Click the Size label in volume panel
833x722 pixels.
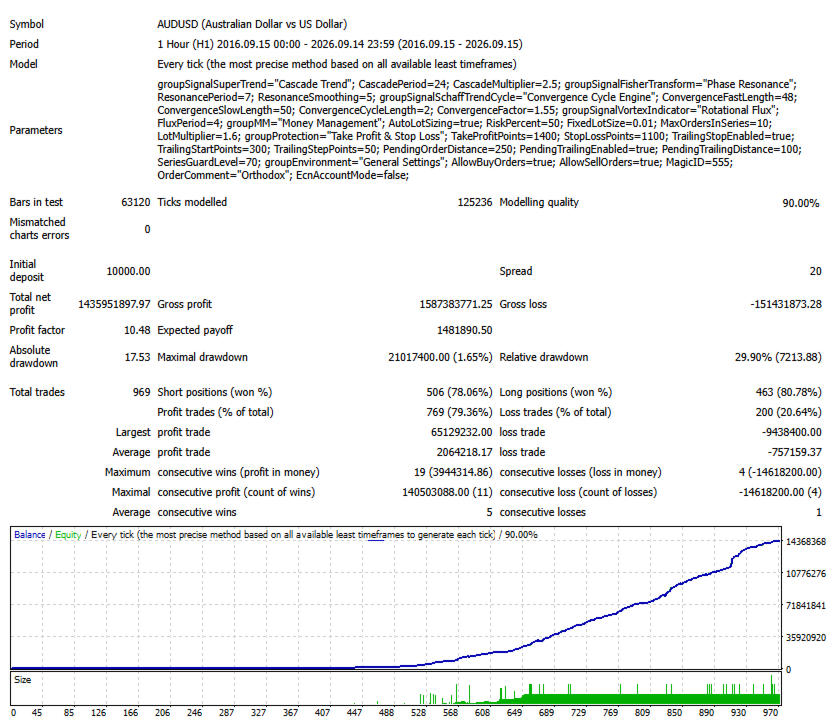tap(23, 680)
